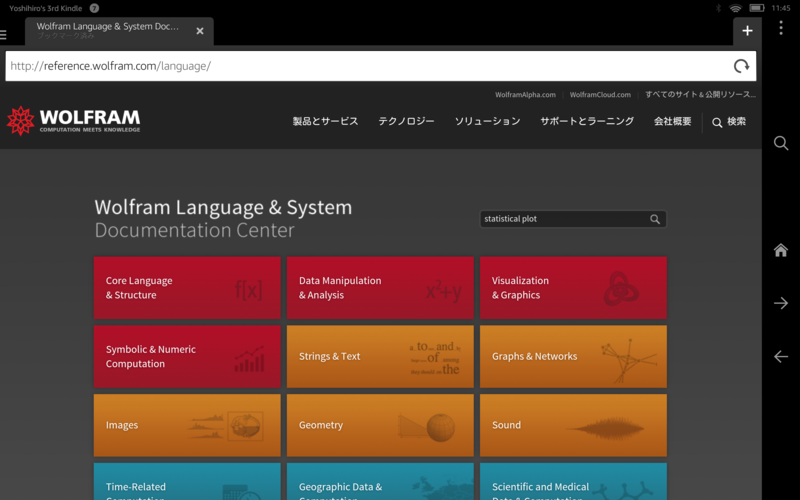Open the Images tile
The image size is (800, 500).
pyautogui.click(x=187, y=425)
